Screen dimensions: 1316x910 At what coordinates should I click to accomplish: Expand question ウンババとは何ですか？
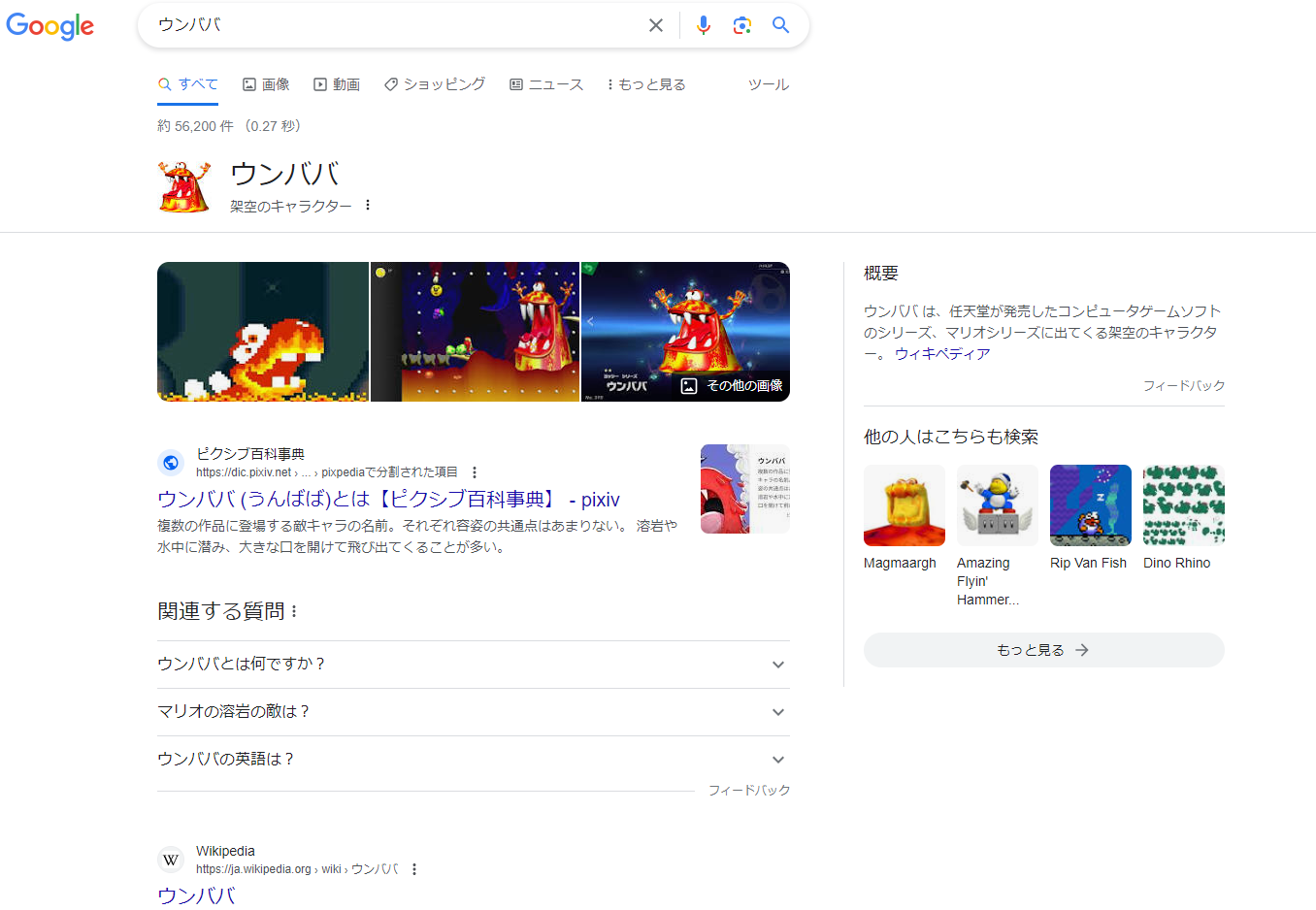click(x=474, y=665)
